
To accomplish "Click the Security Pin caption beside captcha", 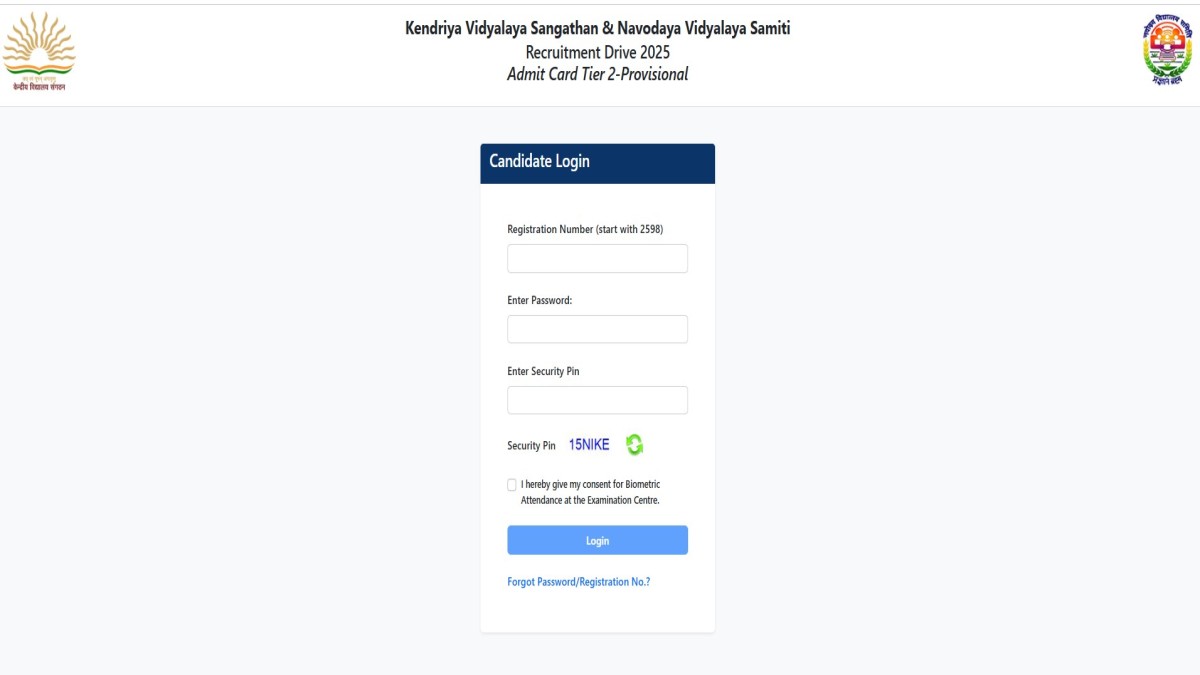I will pyautogui.click(x=531, y=446).
